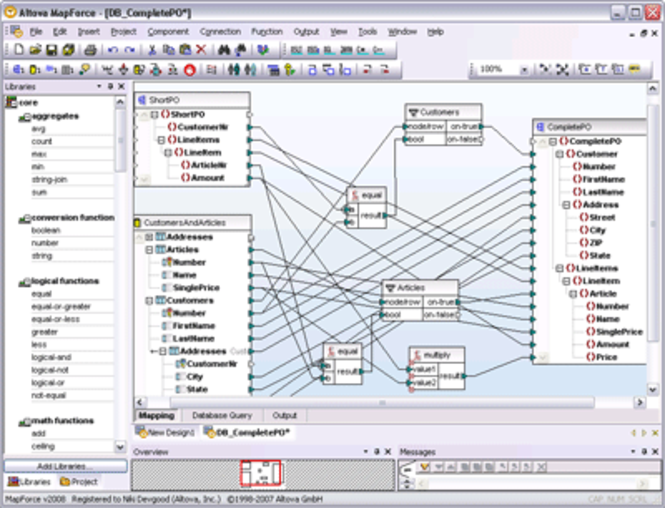Screen dimensions: 665x508
Task: Open the 100% zoom dropdown
Action: click(x=524, y=70)
